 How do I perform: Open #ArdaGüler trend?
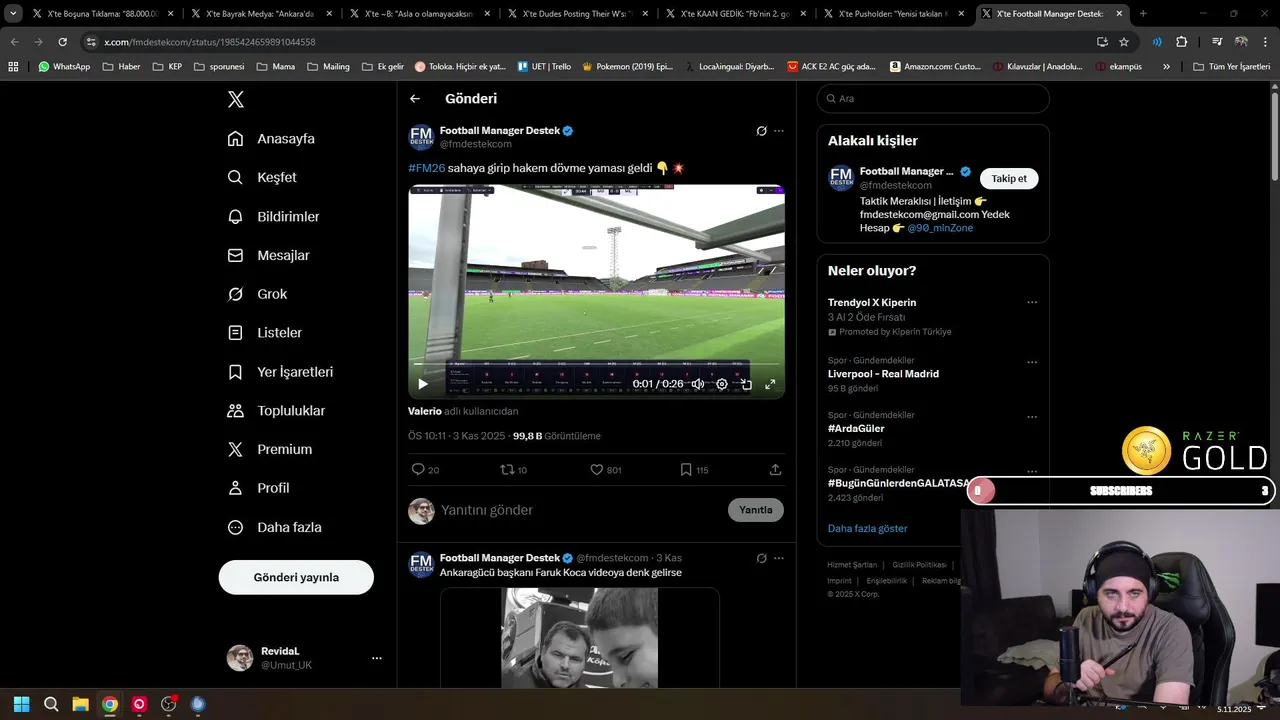click(856, 428)
